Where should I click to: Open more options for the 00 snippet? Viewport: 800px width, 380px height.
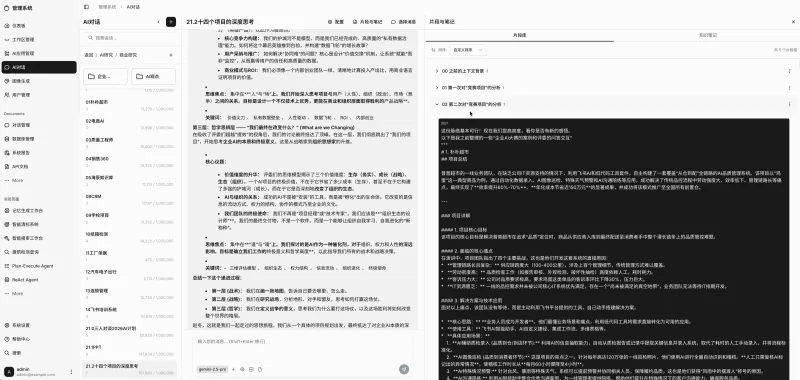(x=789, y=71)
